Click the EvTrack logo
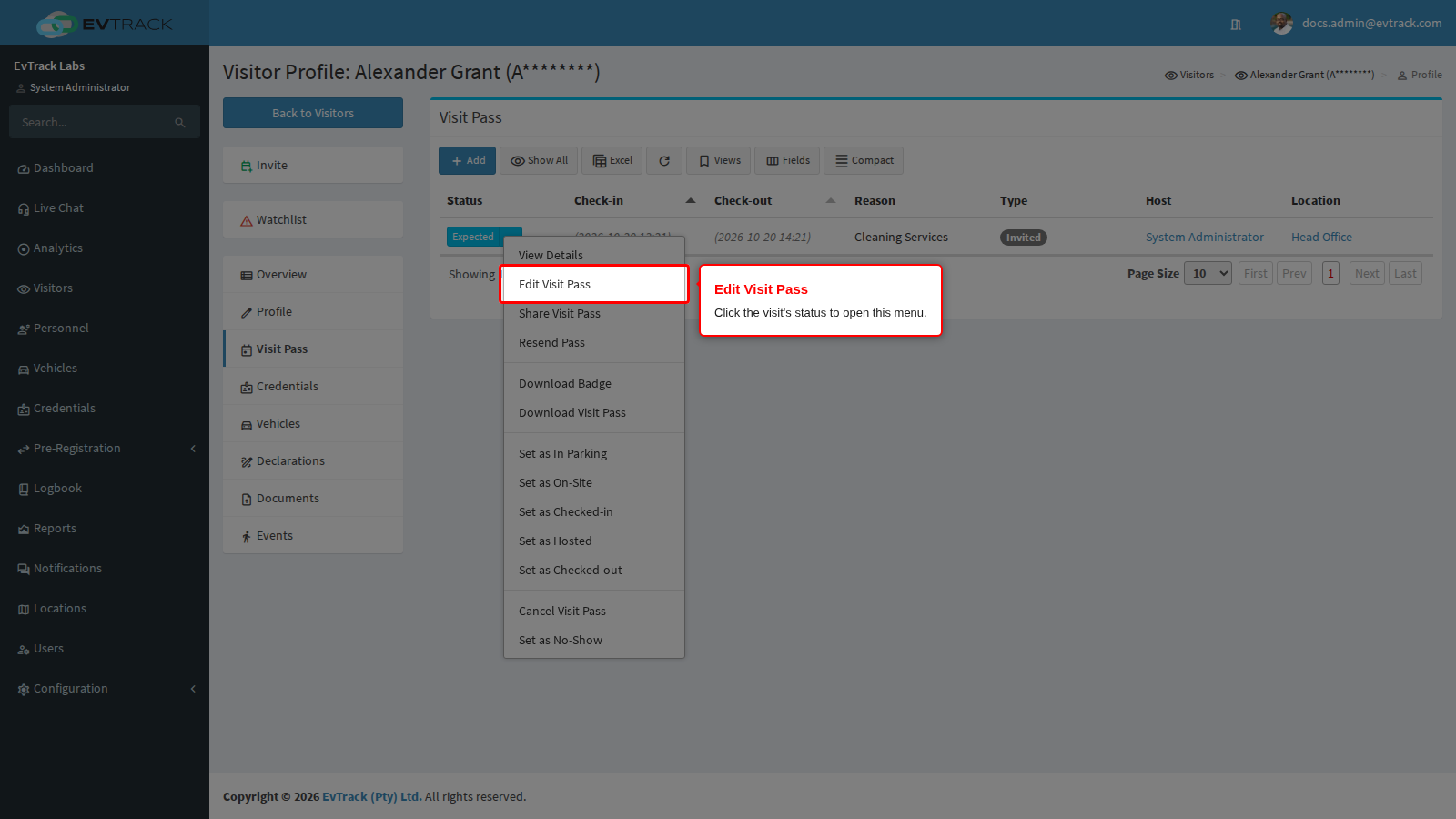Image resolution: width=1456 pixels, height=819 pixels. pos(104,24)
